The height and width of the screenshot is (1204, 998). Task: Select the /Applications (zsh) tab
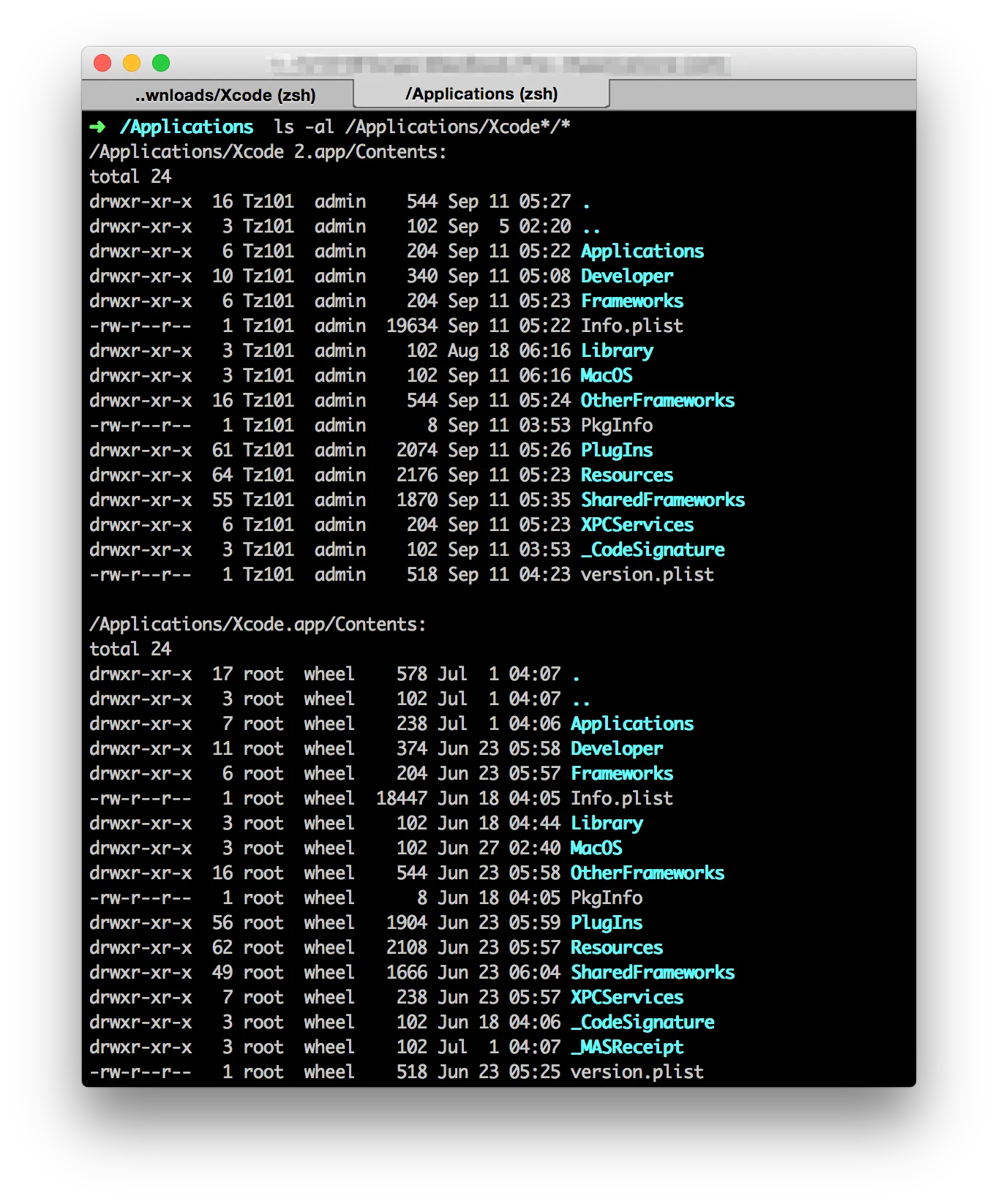point(481,94)
